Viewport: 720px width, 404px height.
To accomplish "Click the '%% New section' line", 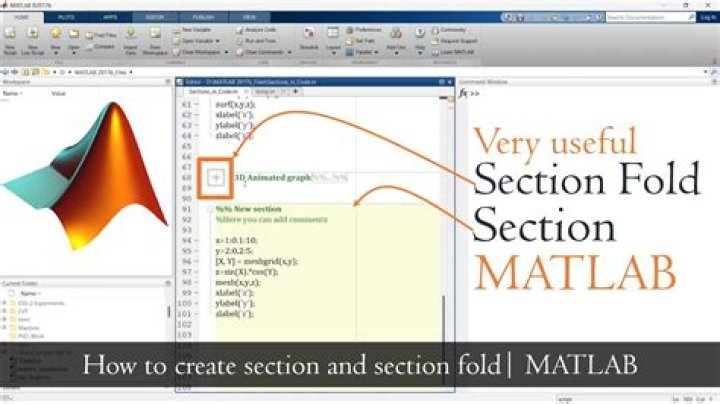I will [x=248, y=209].
